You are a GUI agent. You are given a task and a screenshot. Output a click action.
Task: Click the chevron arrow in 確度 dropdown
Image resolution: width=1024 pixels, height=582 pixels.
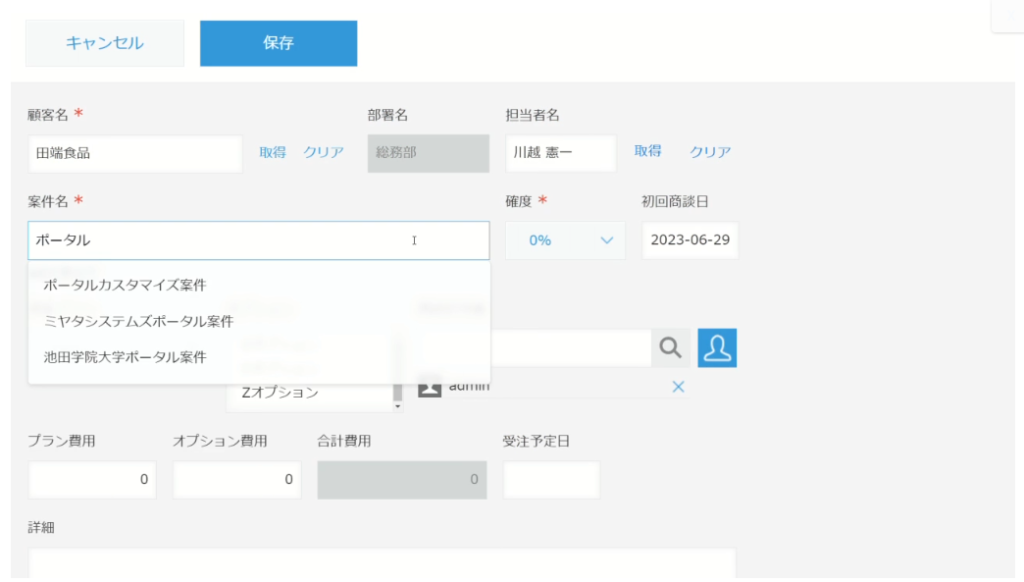tap(607, 240)
